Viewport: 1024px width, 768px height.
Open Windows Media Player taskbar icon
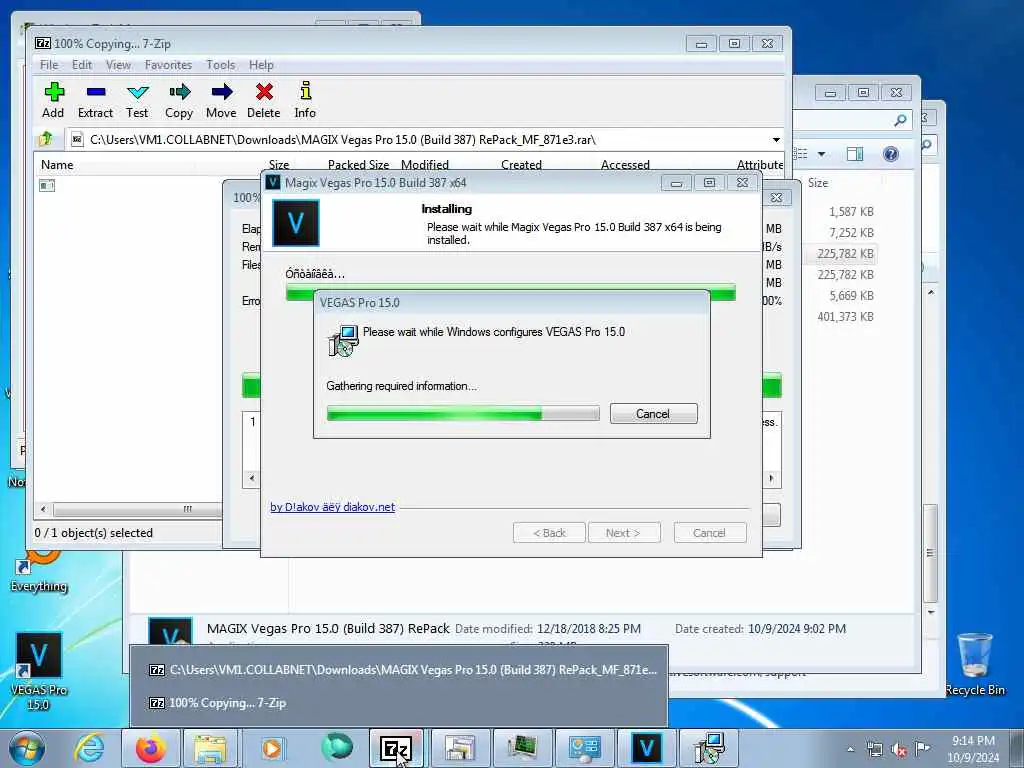pos(272,748)
